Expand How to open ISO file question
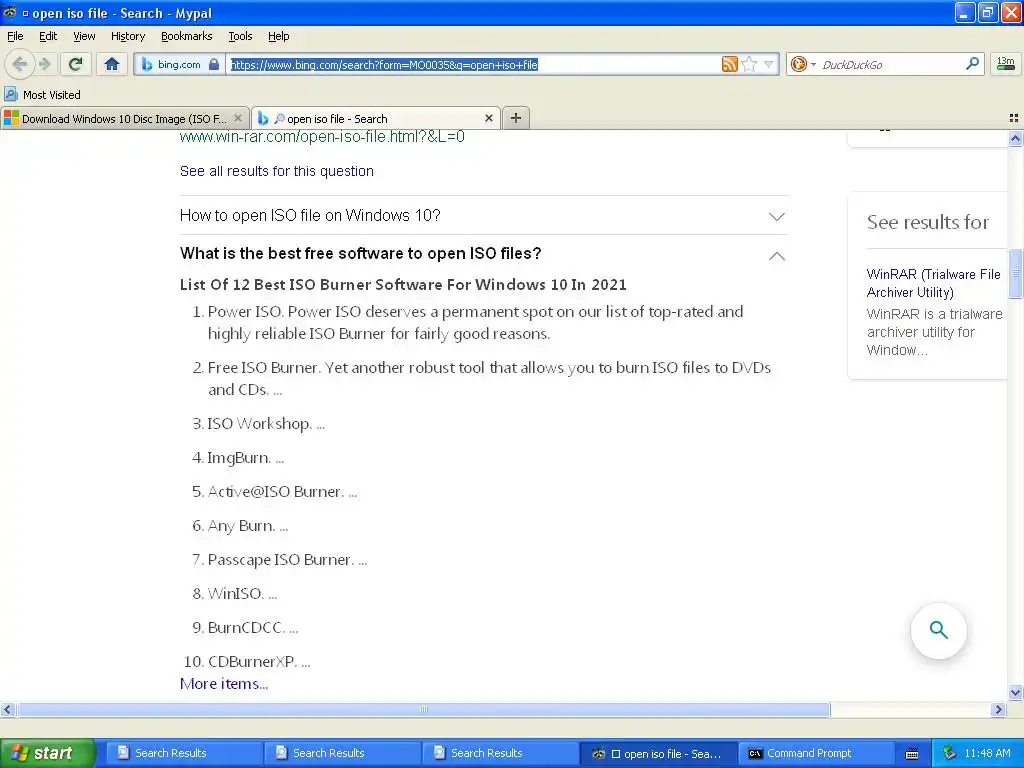Viewport: 1024px width, 768px height. pos(776,216)
